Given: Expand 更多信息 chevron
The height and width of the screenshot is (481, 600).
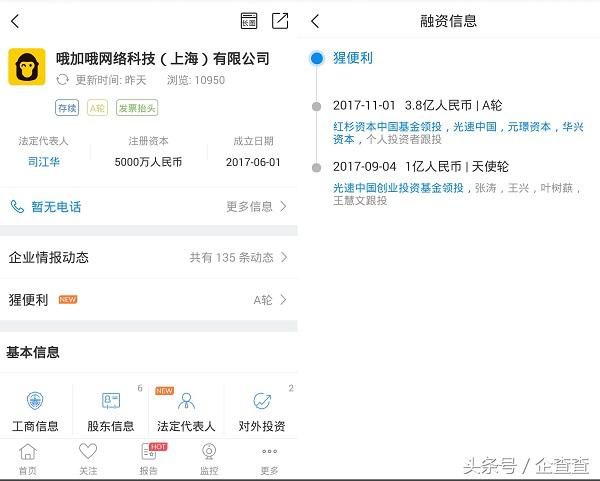Looking at the screenshot, I should tap(284, 207).
